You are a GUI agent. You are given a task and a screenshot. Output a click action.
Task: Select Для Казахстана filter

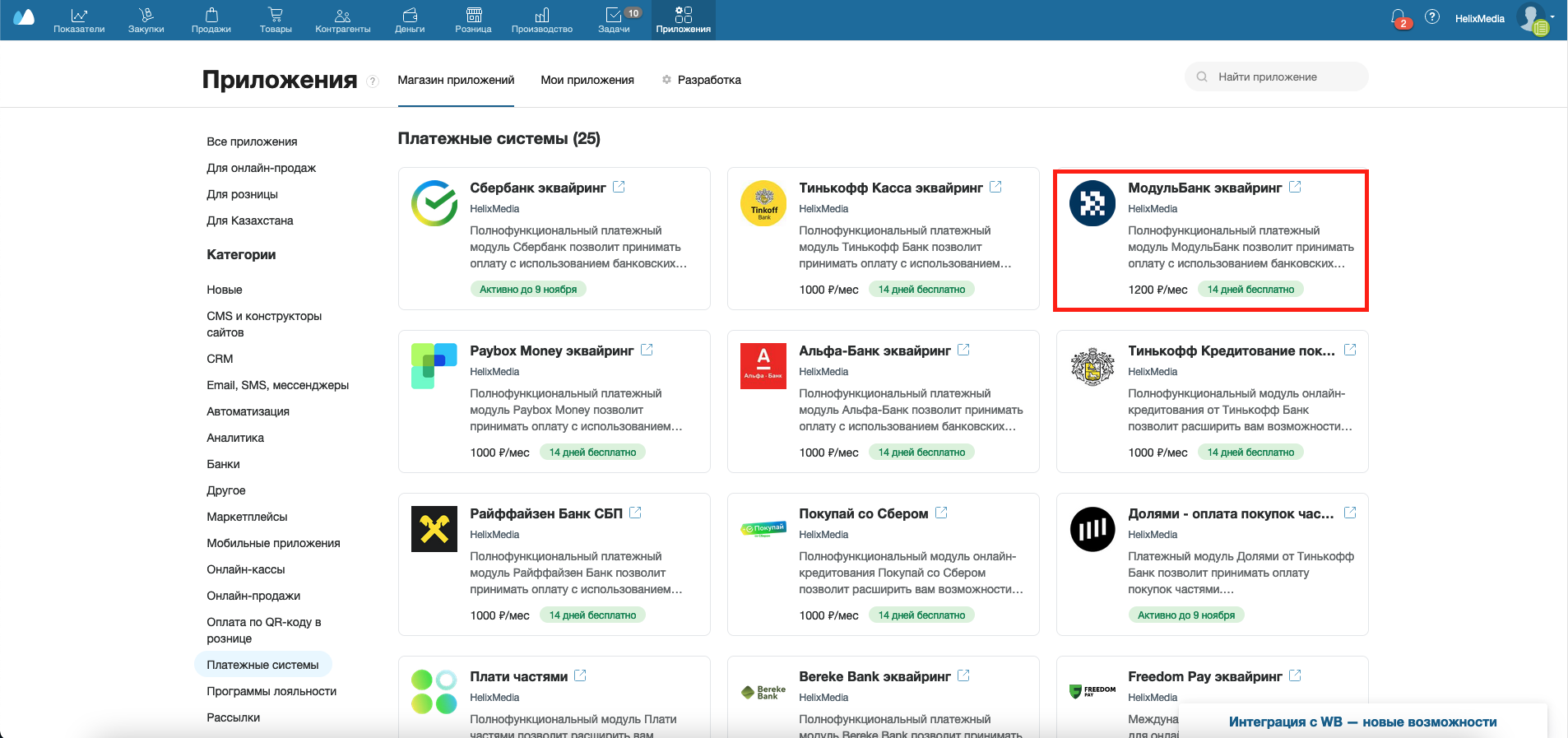[250, 220]
